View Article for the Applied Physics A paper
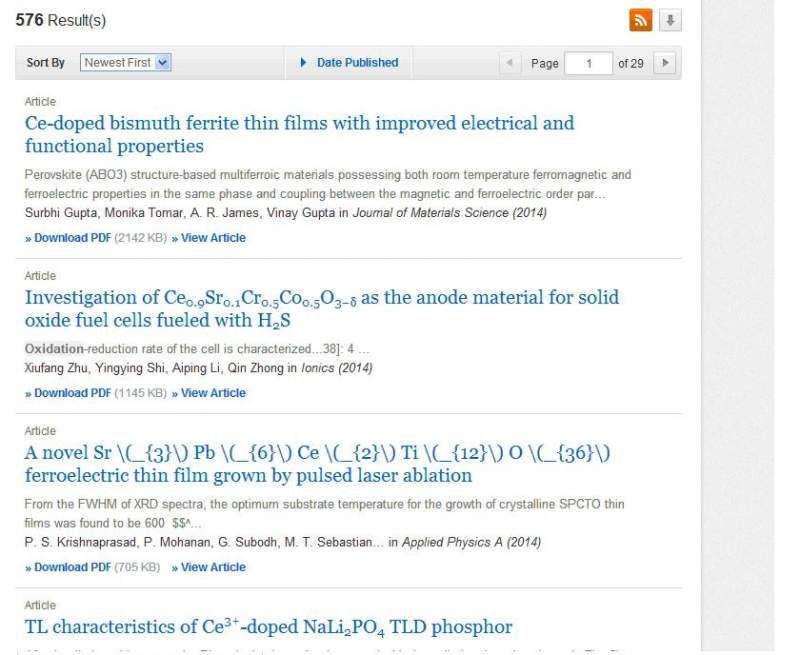The height and width of the screenshot is (655, 800). pos(212,567)
